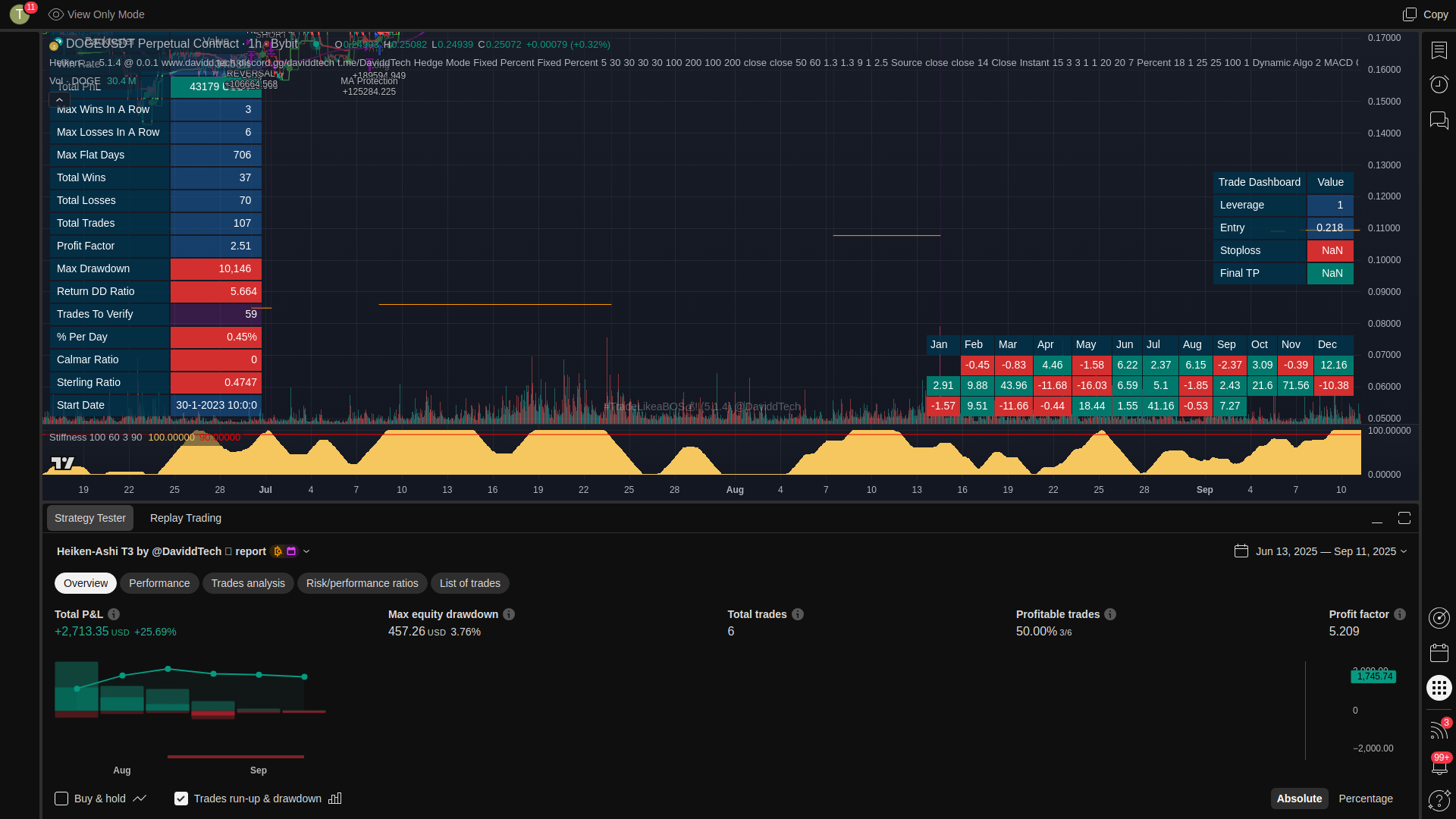Viewport: 1456px width, 819px height.
Task: Uncheck Trades run-up & drawdown checkbox
Action: 181,799
